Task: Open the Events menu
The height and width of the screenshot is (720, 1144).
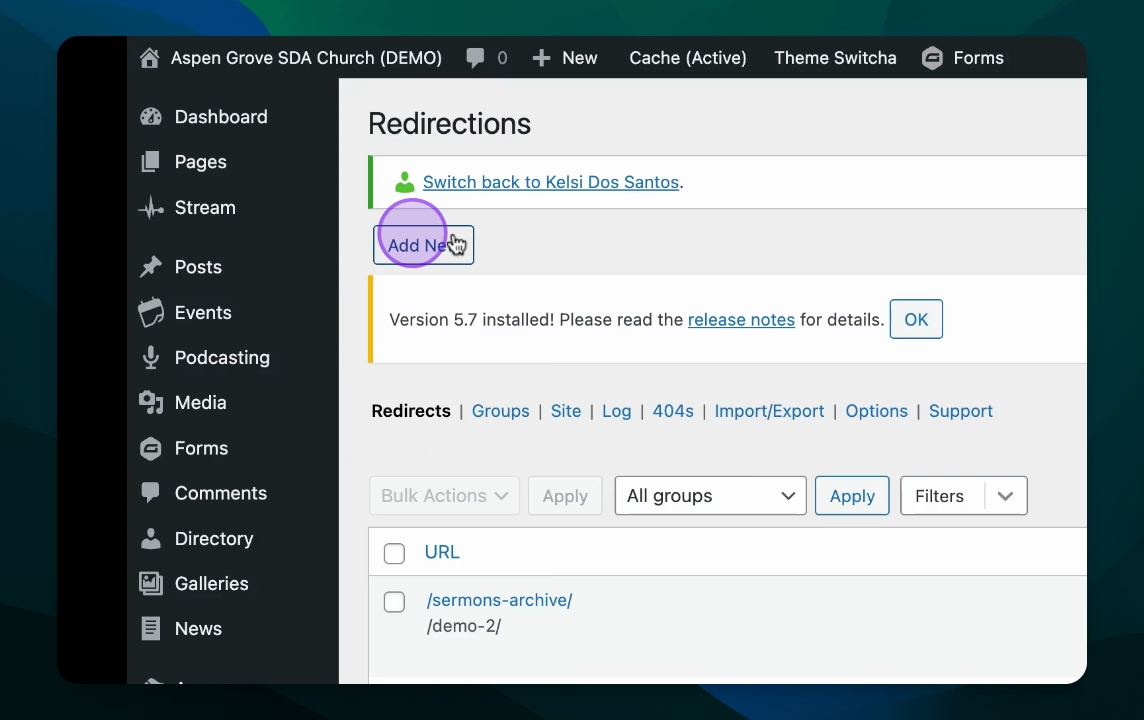Action: pos(203,312)
